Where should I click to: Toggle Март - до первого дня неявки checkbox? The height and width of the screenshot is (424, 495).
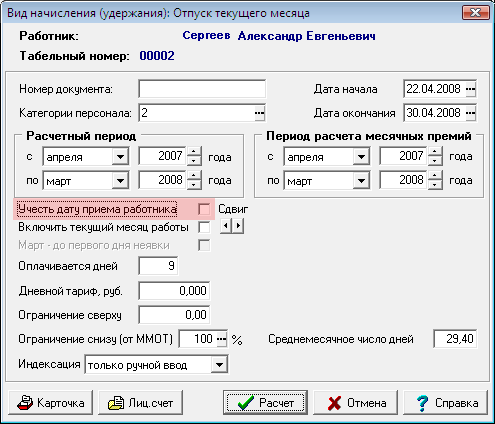pyautogui.click(x=204, y=246)
